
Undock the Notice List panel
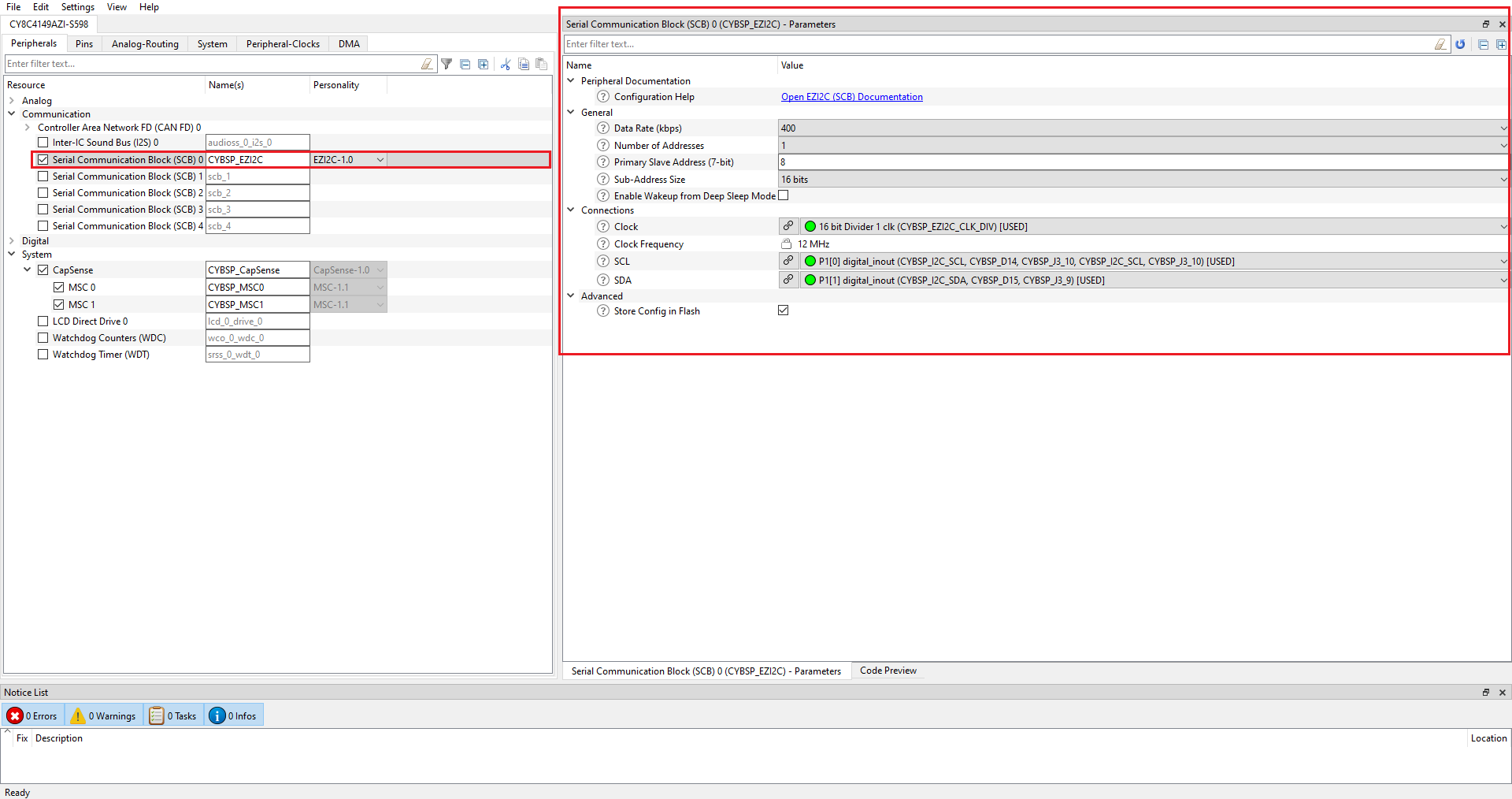point(1486,693)
